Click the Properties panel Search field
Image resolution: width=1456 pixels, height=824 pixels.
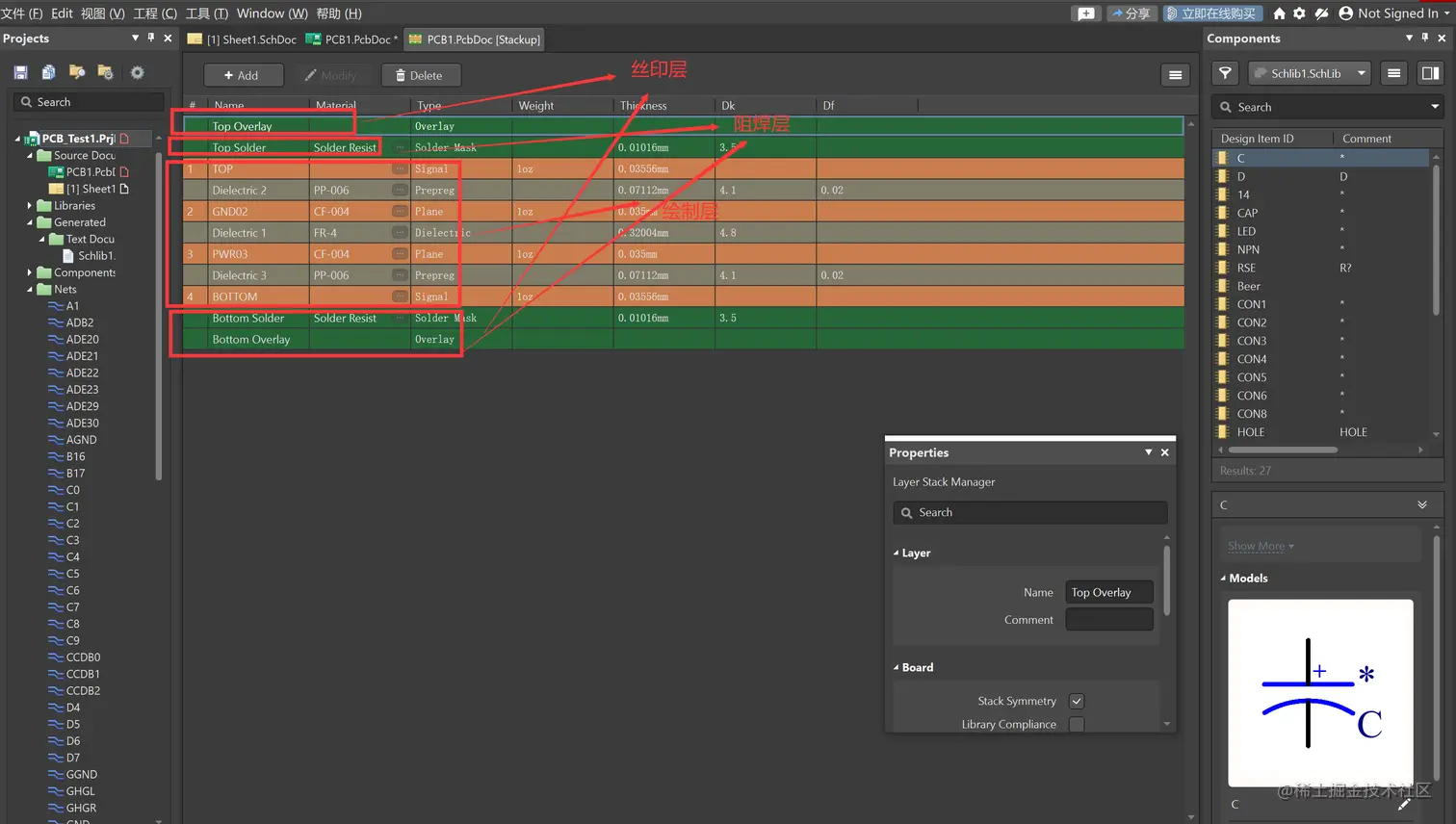pos(1029,513)
